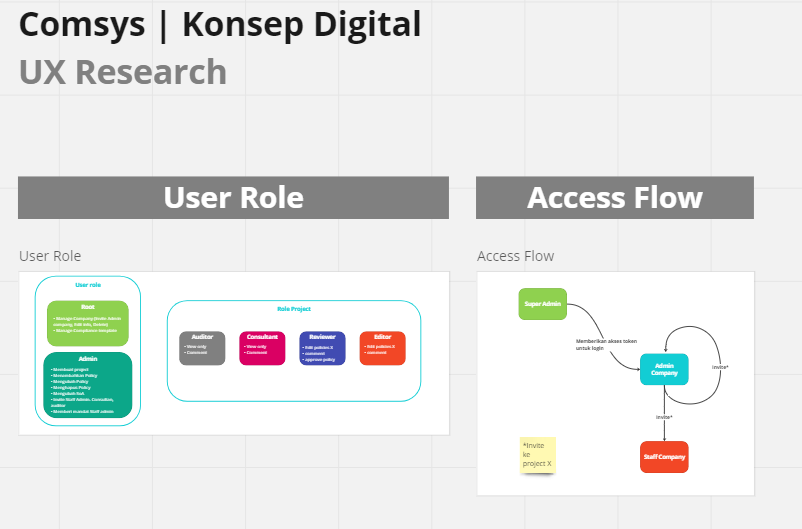Viewport: 802px width, 529px height.
Task: Select the 'invite*' label on the self-loop arrow
Action: [720, 367]
